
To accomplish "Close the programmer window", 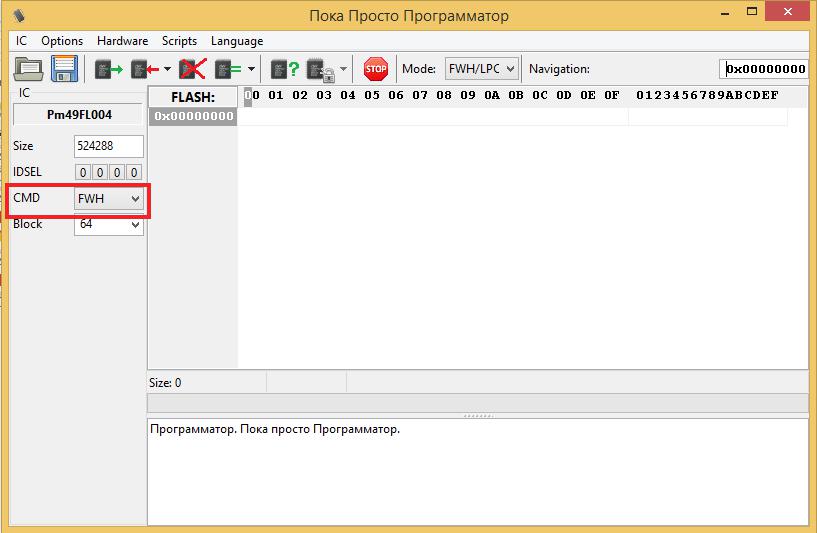I will click(x=787, y=11).
